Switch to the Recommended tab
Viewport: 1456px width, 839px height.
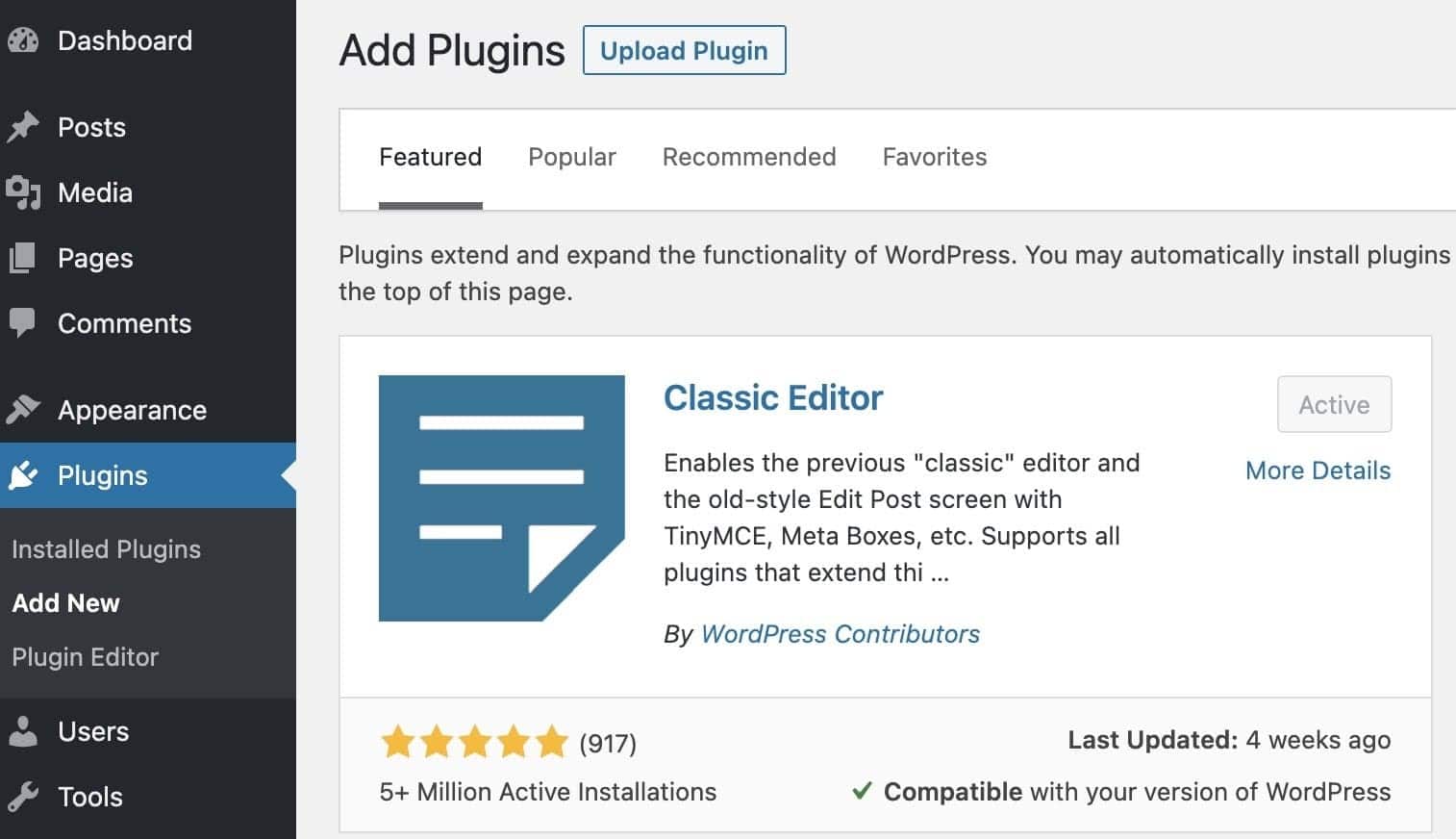click(749, 157)
